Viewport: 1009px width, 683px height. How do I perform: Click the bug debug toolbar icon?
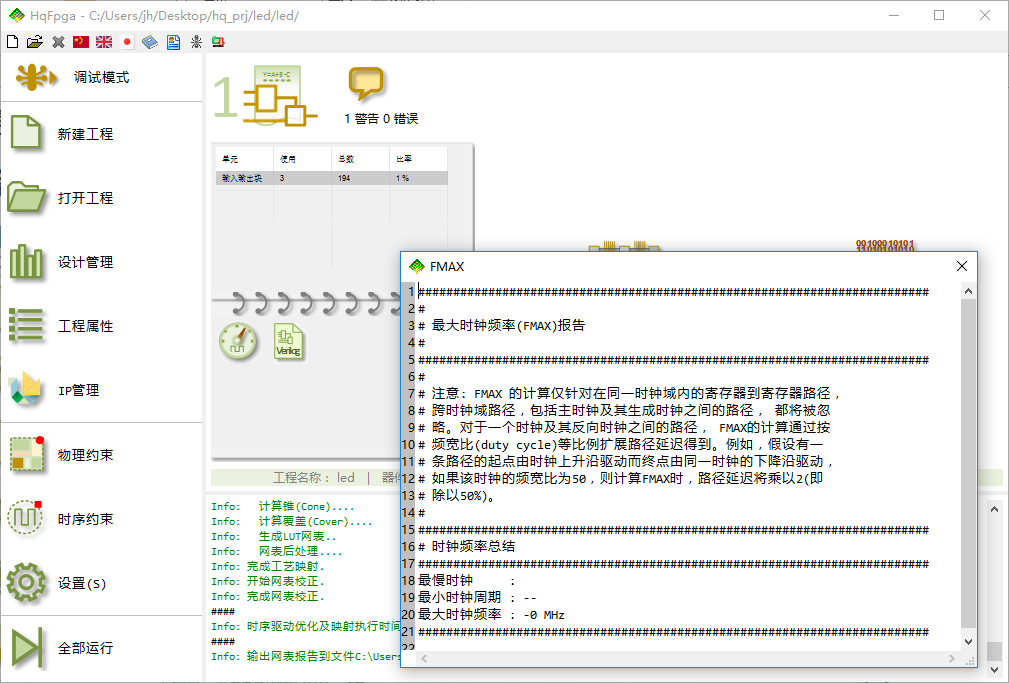[196, 42]
